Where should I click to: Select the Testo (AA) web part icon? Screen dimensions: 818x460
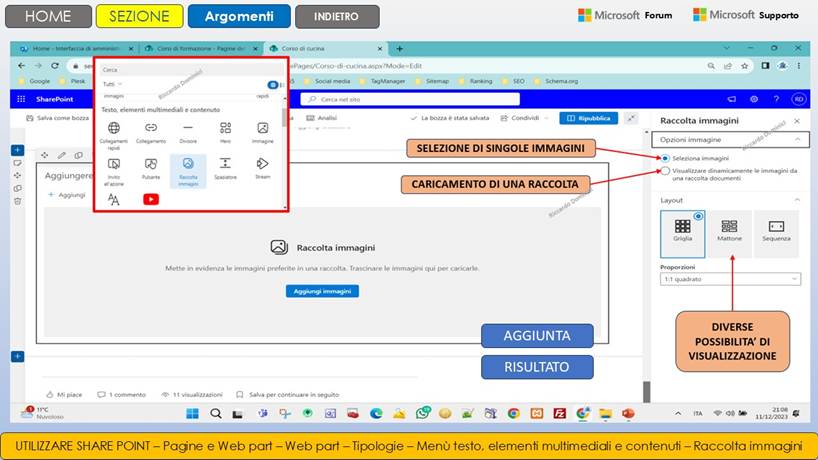[114, 199]
